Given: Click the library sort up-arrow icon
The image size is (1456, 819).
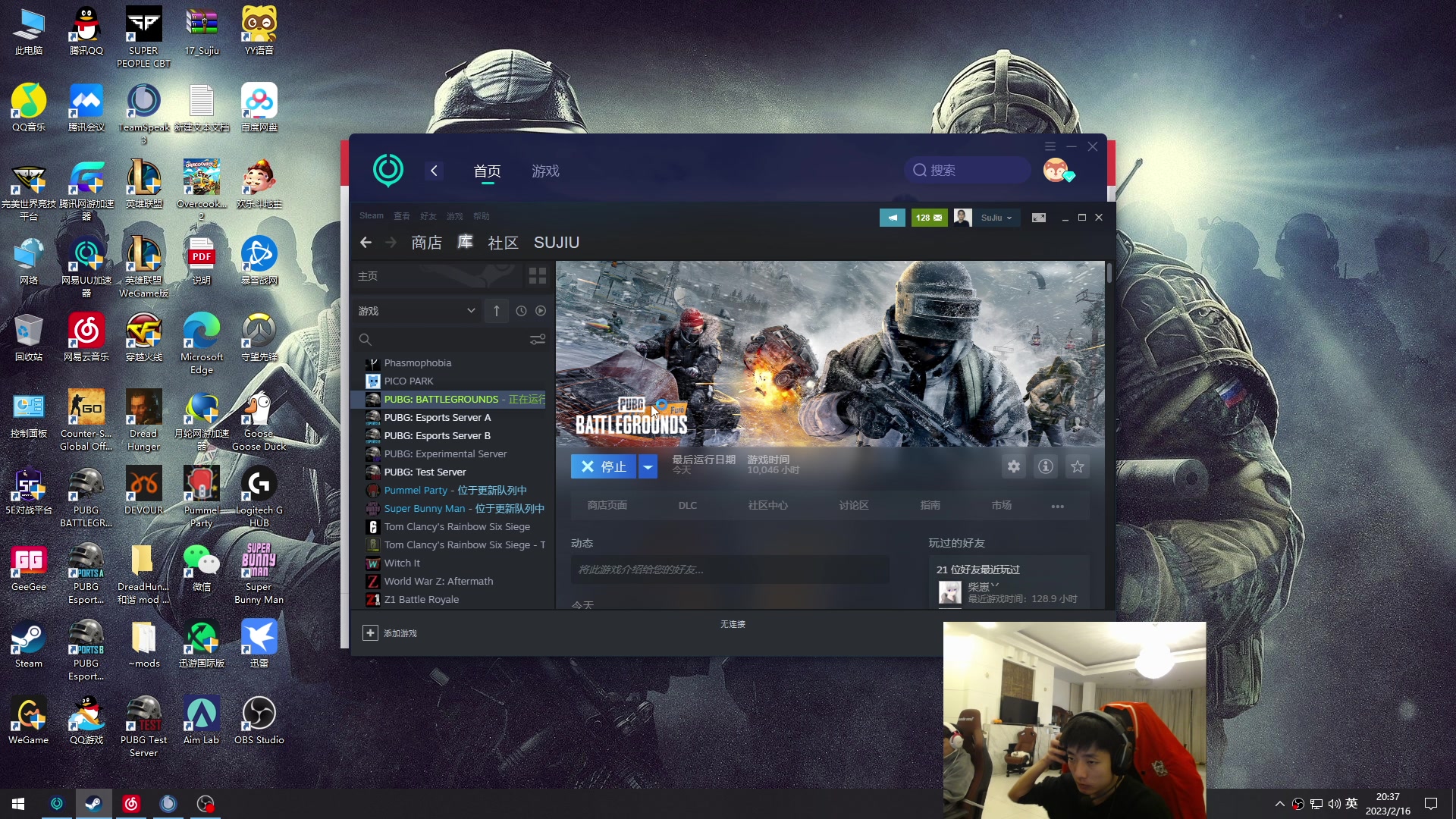Looking at the screenshot, I should [497, 311].
